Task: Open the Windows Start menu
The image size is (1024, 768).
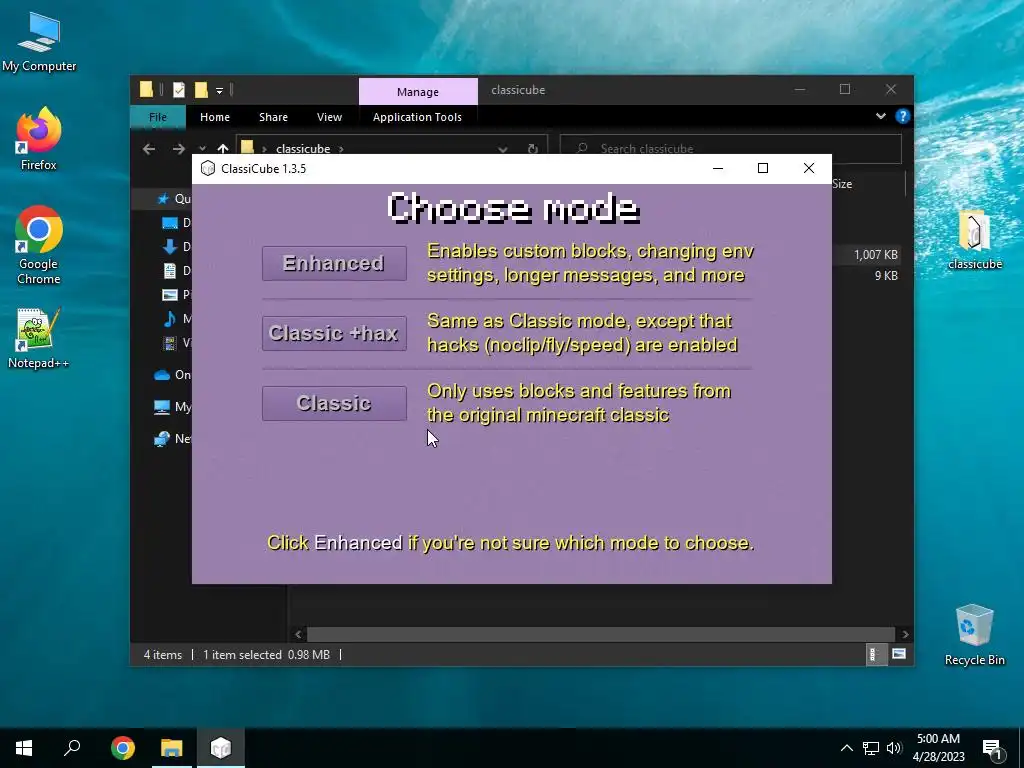Action: tap(24, 748)
